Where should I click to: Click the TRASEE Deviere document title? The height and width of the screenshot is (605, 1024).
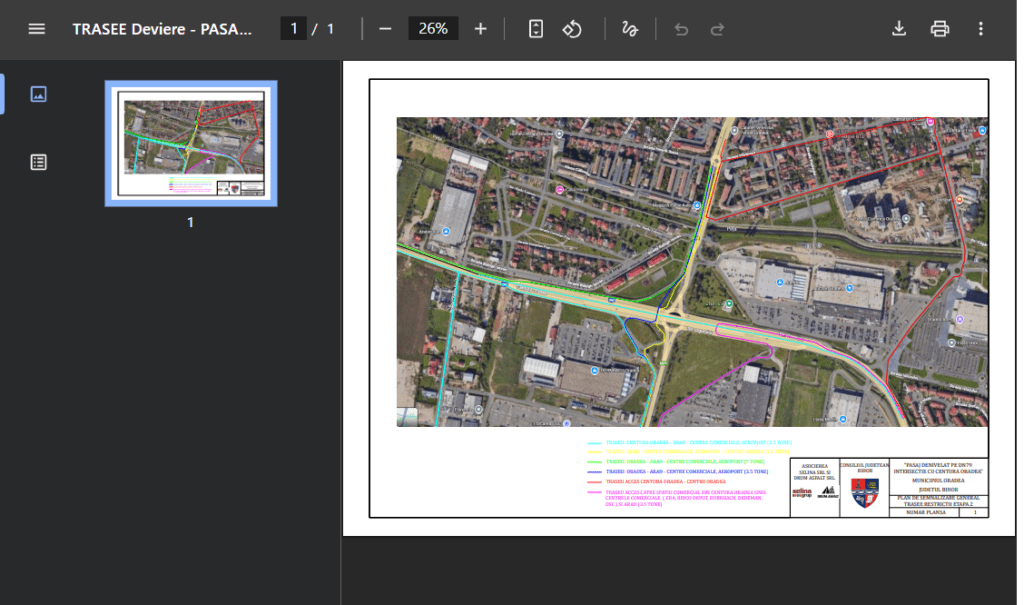[162, 29]
